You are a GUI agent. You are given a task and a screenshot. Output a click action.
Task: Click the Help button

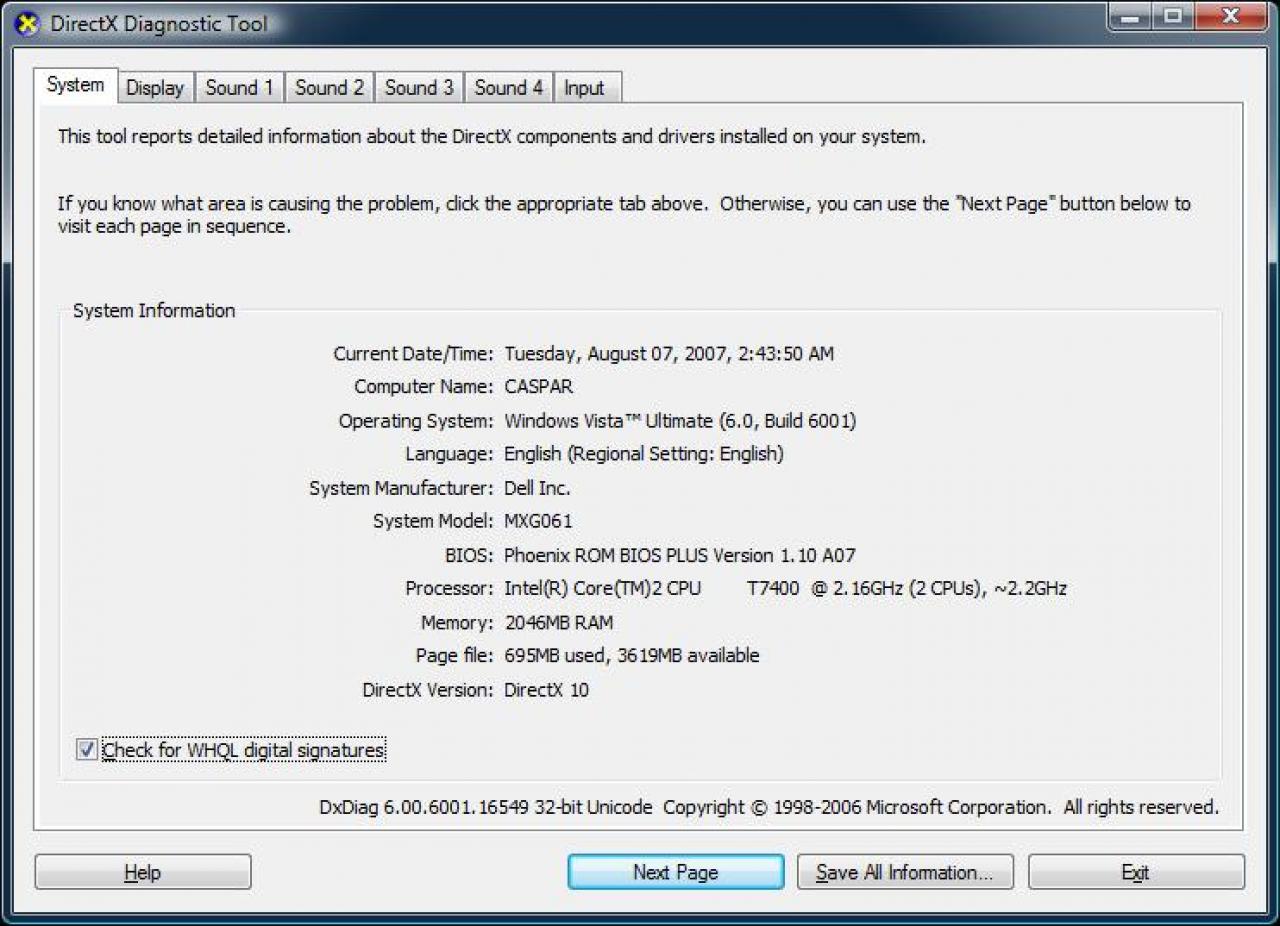tap(143, 872)
